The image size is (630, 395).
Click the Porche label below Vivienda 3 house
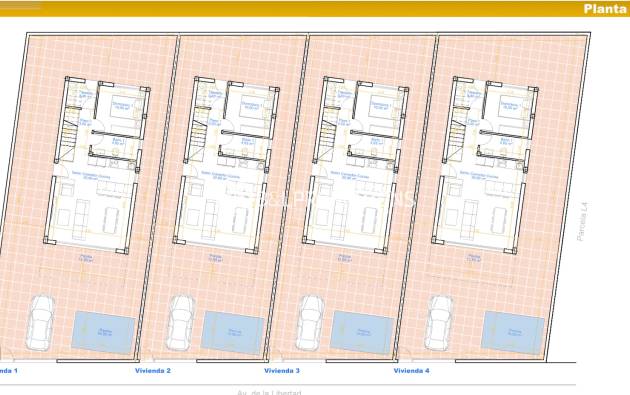pos(344,258)
